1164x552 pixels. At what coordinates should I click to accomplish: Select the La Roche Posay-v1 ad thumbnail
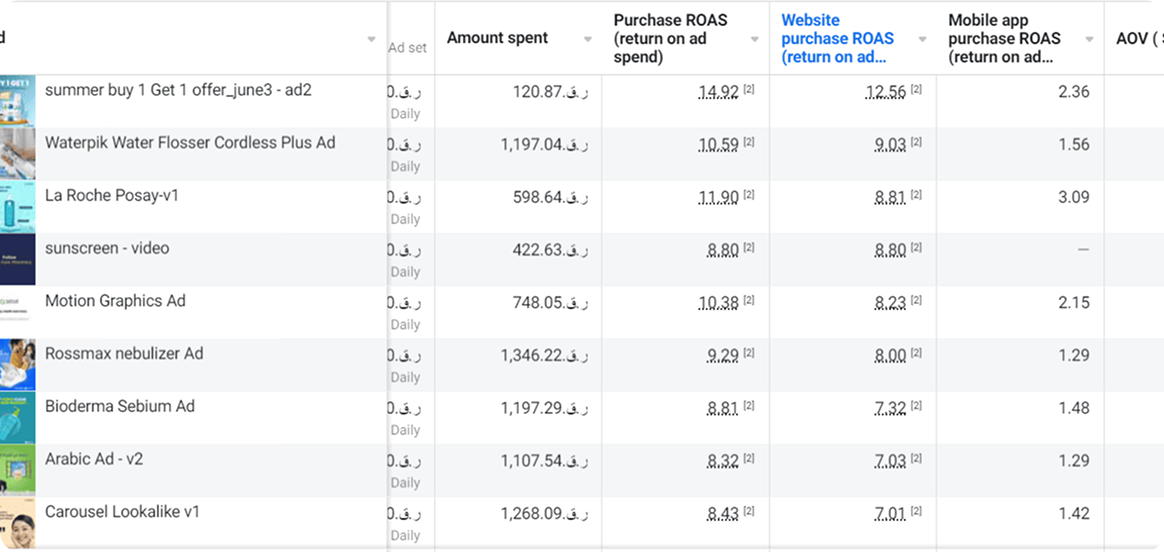17,207
